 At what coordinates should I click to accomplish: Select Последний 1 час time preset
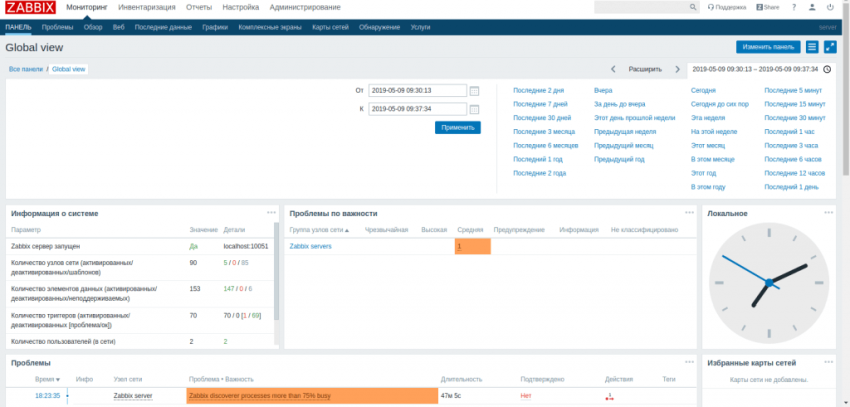(789, 132)
